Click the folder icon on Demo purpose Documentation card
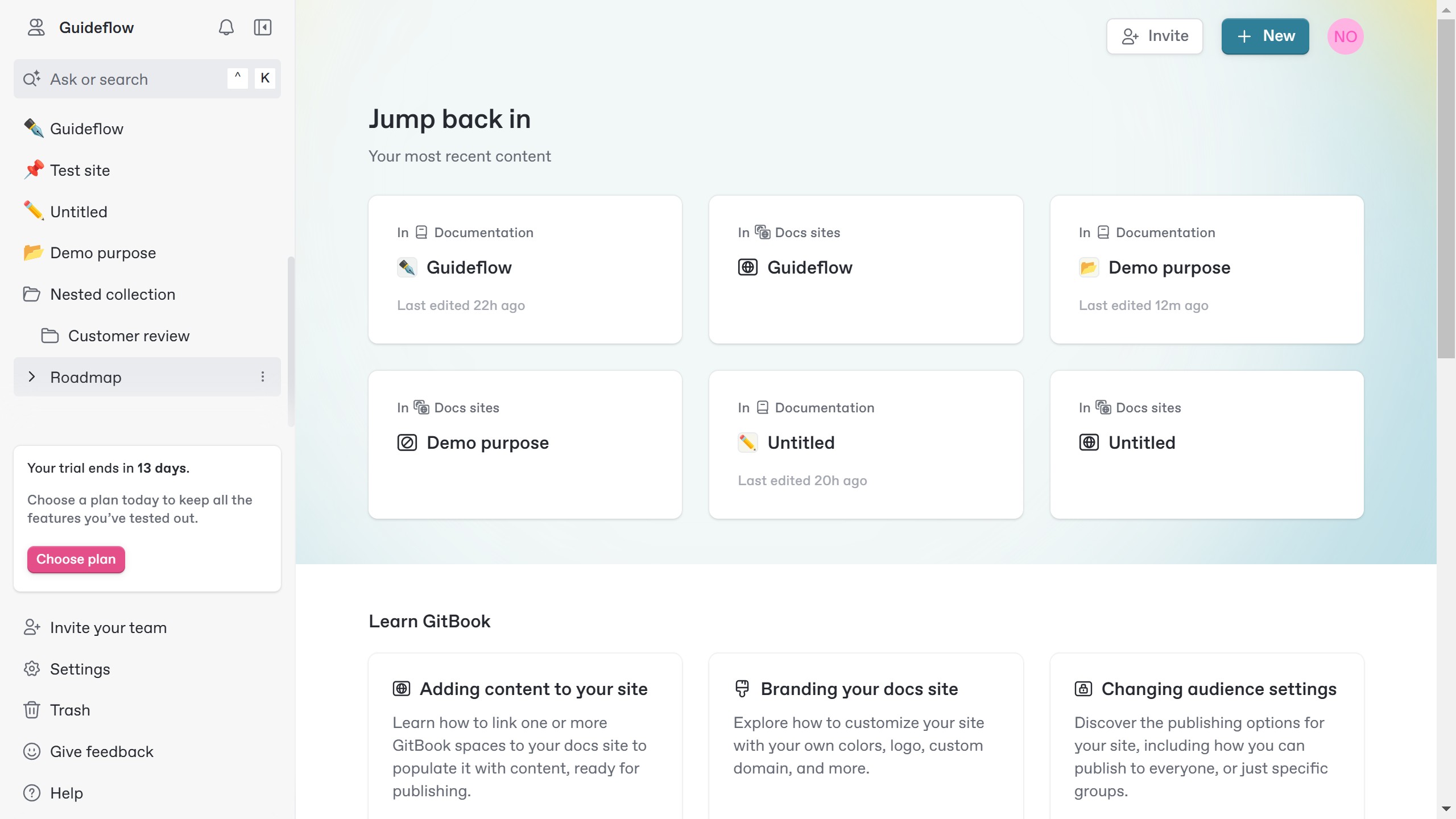Screen dimensions: 1456x819 [x=1089, y=267]
